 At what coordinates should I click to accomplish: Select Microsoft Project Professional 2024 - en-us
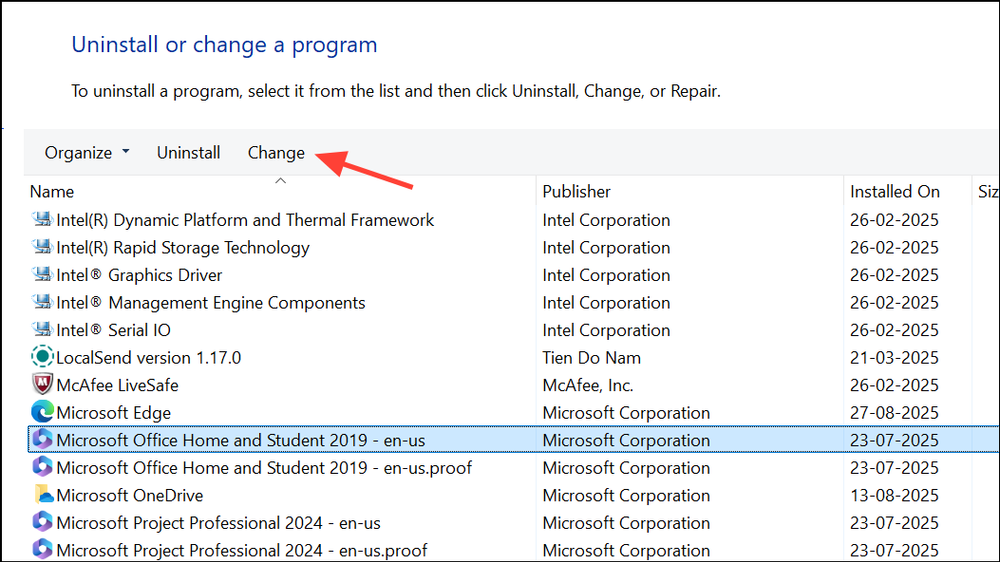[x=218, y=522]
